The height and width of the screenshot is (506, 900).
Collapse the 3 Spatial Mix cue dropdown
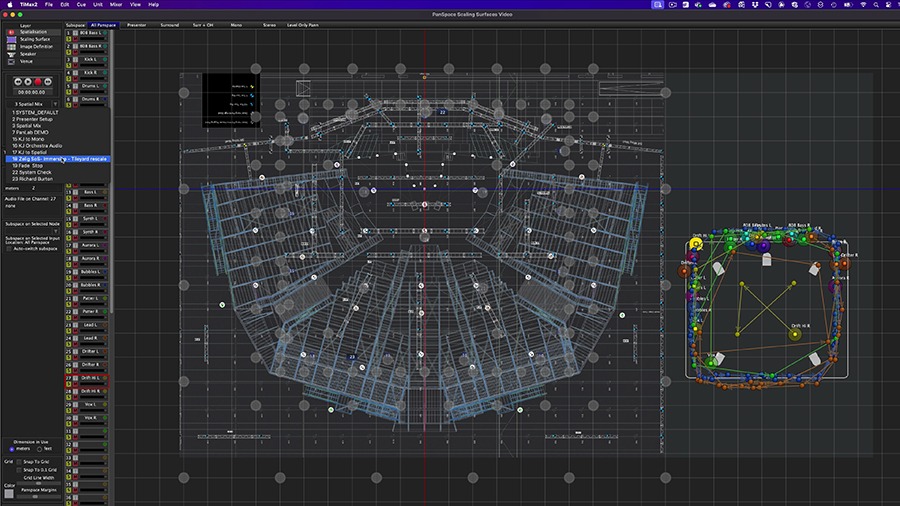point(55,103)
